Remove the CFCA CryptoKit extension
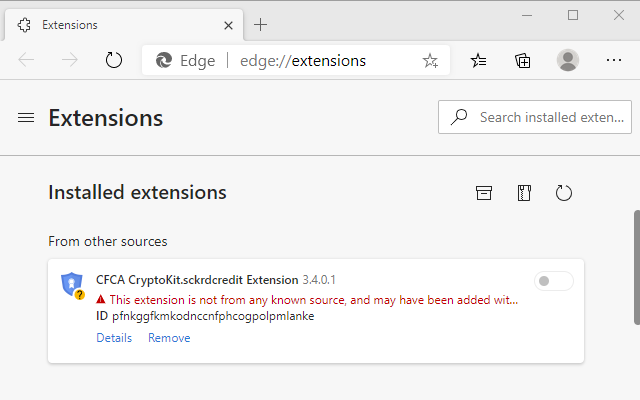This screenshot has height=400, width=640. point(169,338)
